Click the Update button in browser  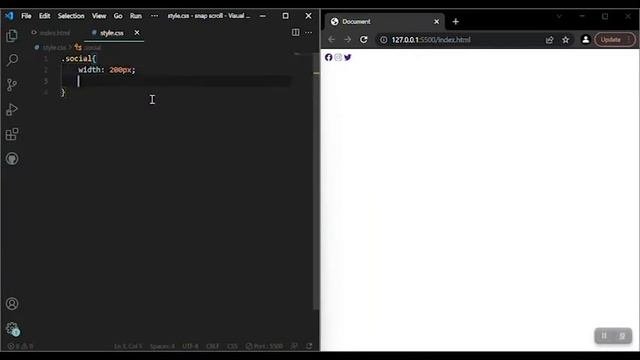[614, 40]
